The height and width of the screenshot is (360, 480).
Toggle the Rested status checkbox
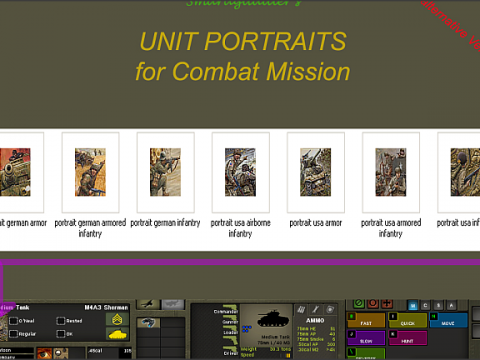[x=61, y=321]
